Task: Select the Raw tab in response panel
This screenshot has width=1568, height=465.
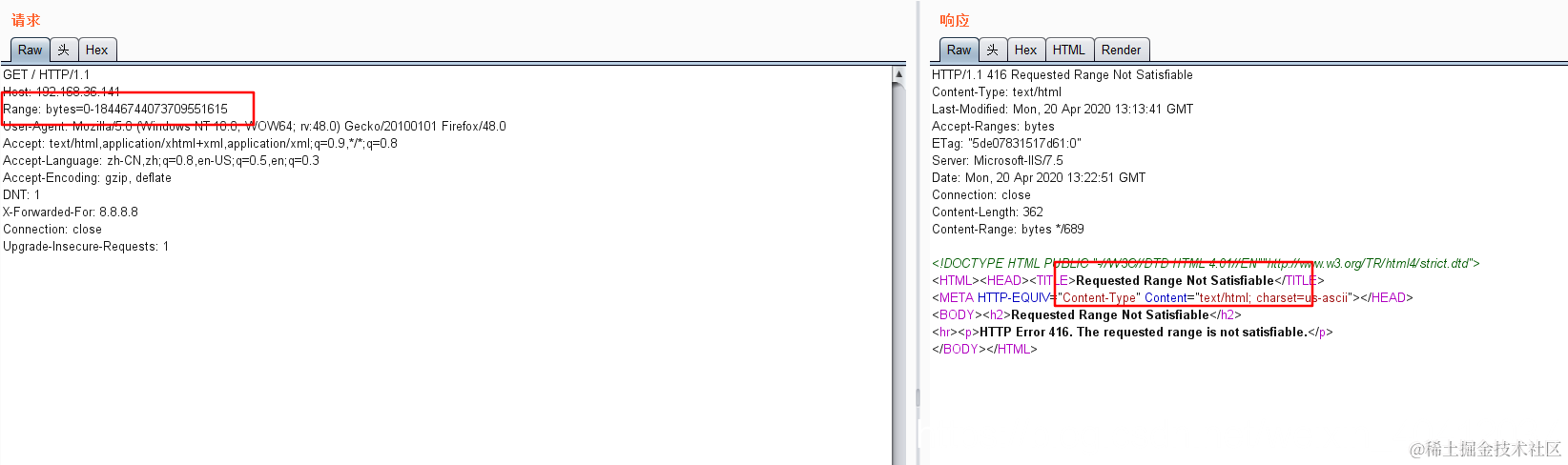Action: click(959, 50)
